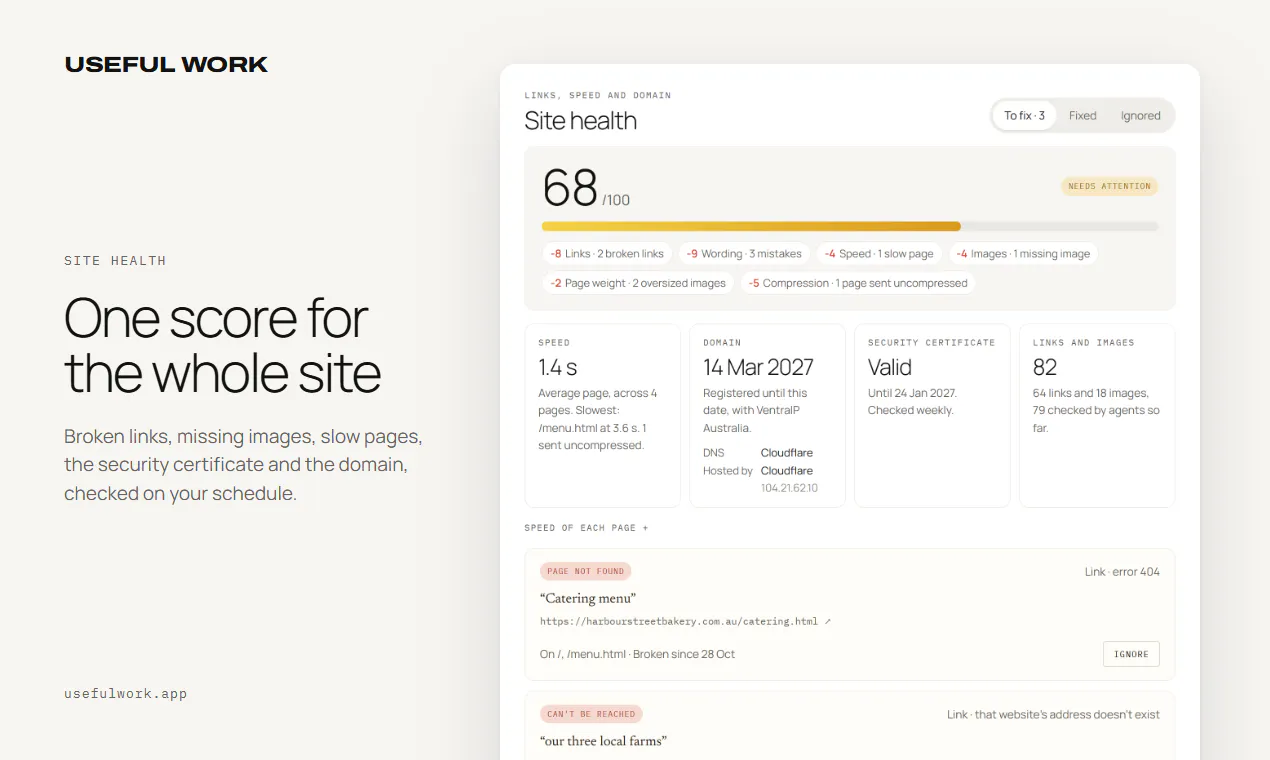The height and width of the screenshot is (760, 1270).
Task: Select the Wording 3 mistakes chip
Action: 744,254
